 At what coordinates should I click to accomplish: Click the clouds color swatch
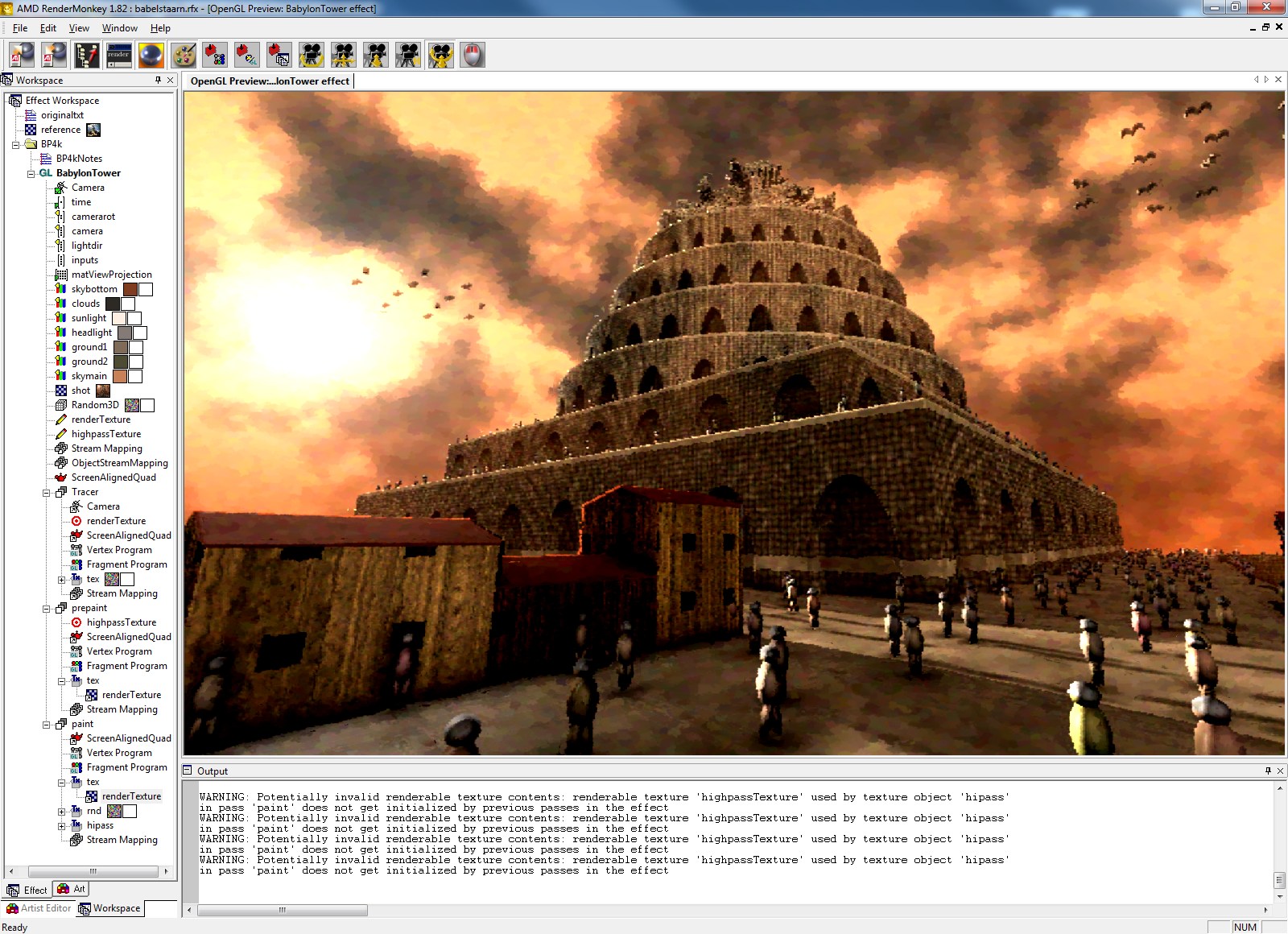(x=113, y=304)
